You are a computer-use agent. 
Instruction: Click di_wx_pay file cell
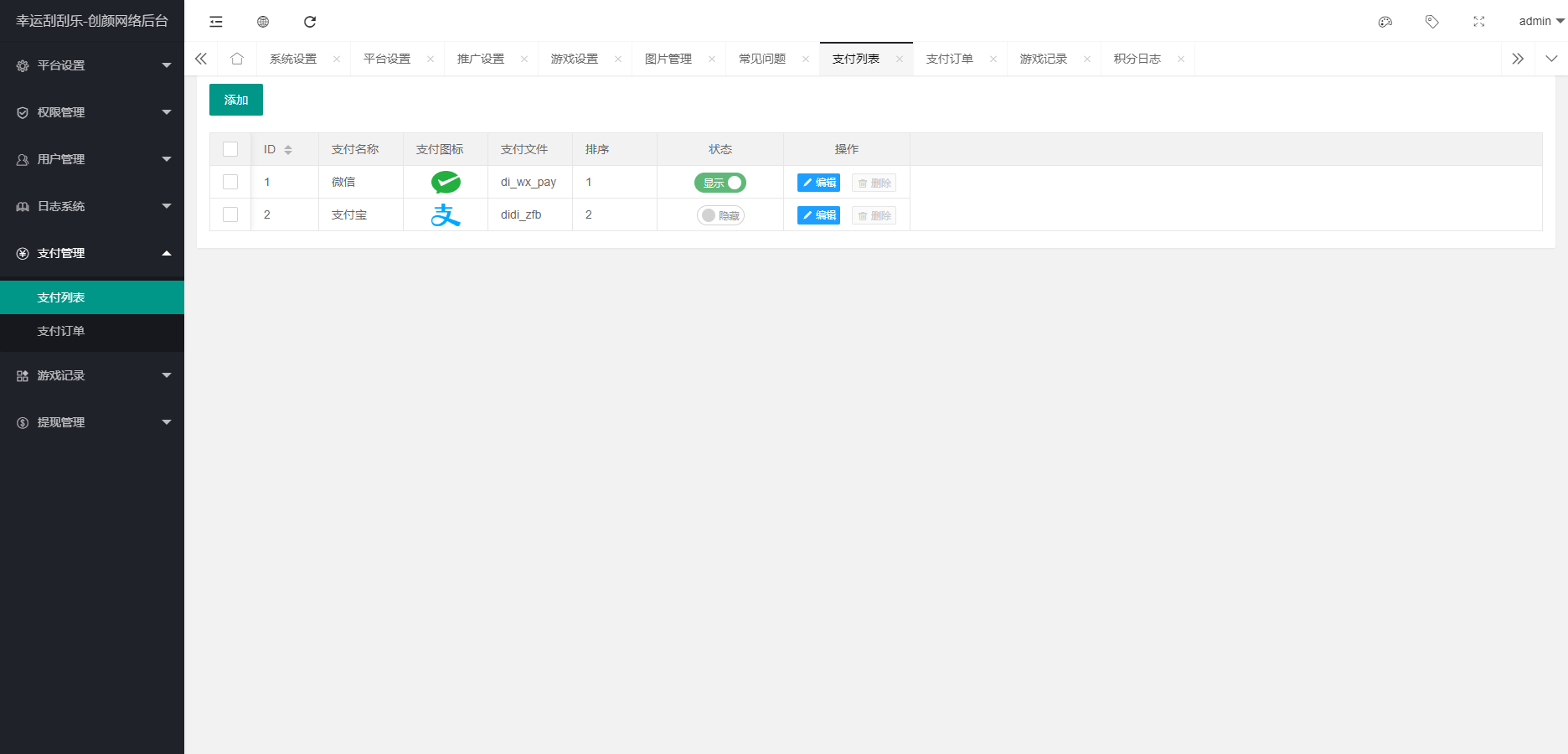tap(529, 182)
